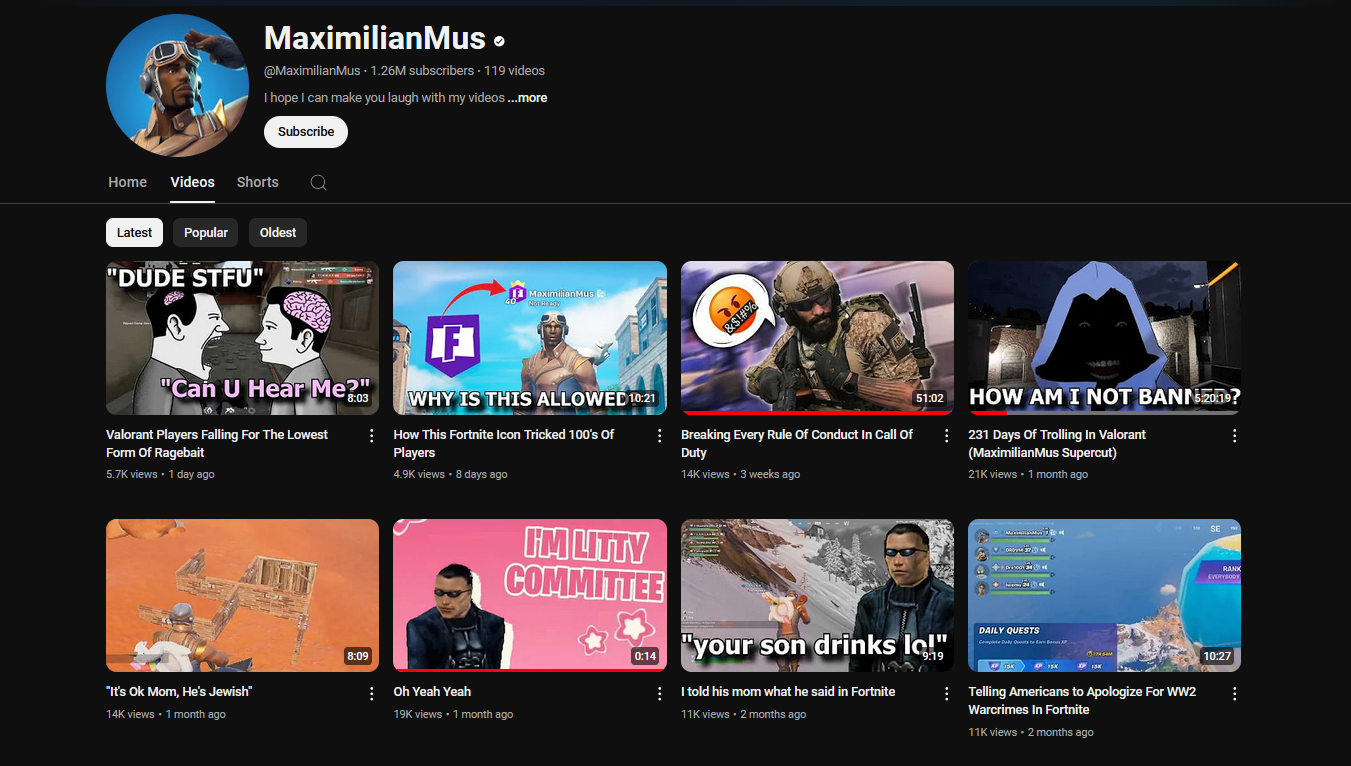Click the "5.7K views • 1 day ago" text
This screenshot has height=766, width=1351.
[160, 474]
